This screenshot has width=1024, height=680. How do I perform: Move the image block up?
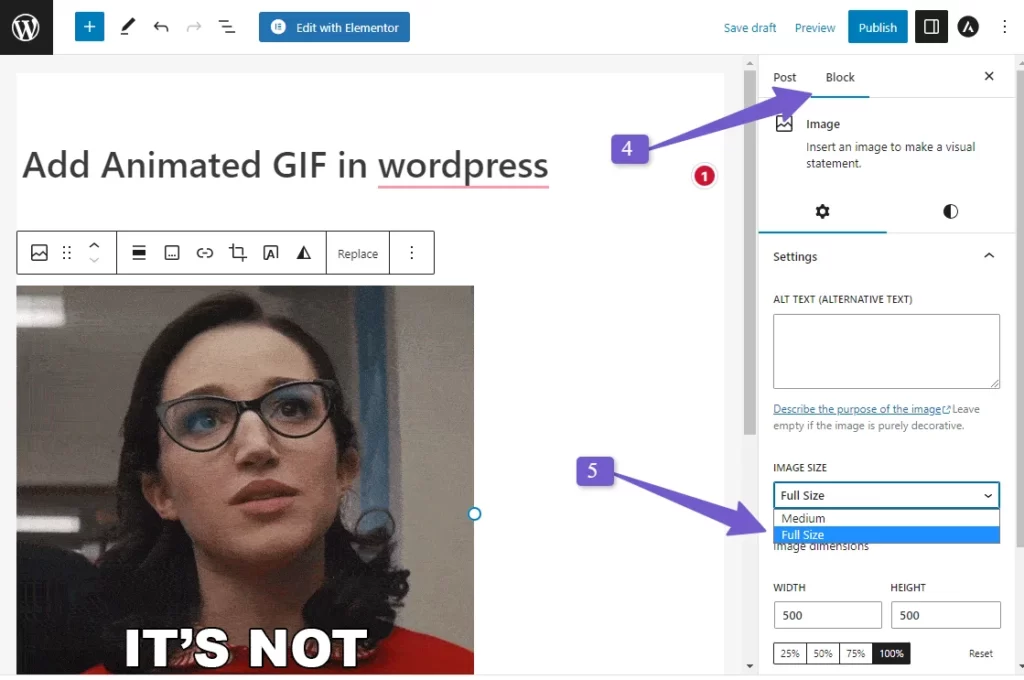tap(94, 246)
